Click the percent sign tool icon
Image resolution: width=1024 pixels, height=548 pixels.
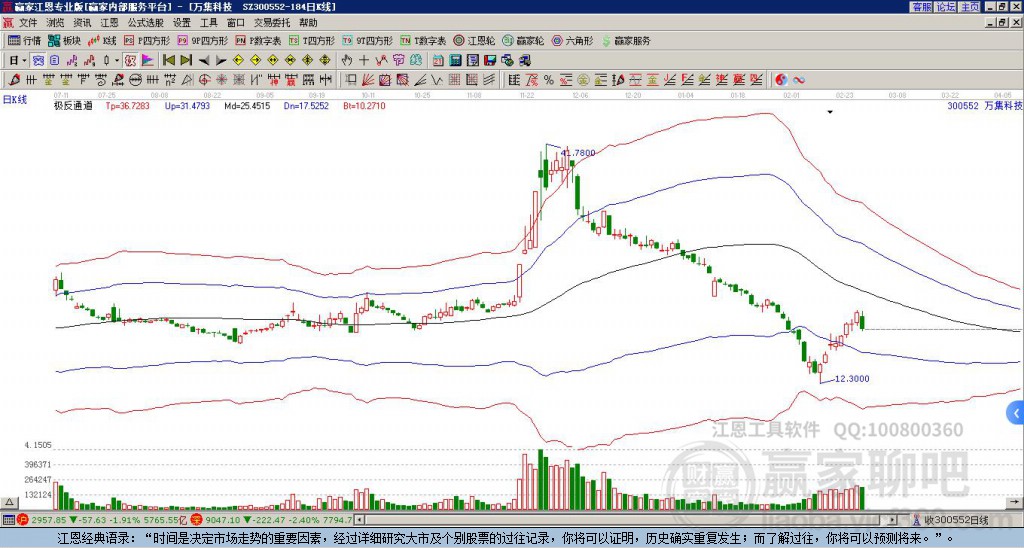point(549,80)
